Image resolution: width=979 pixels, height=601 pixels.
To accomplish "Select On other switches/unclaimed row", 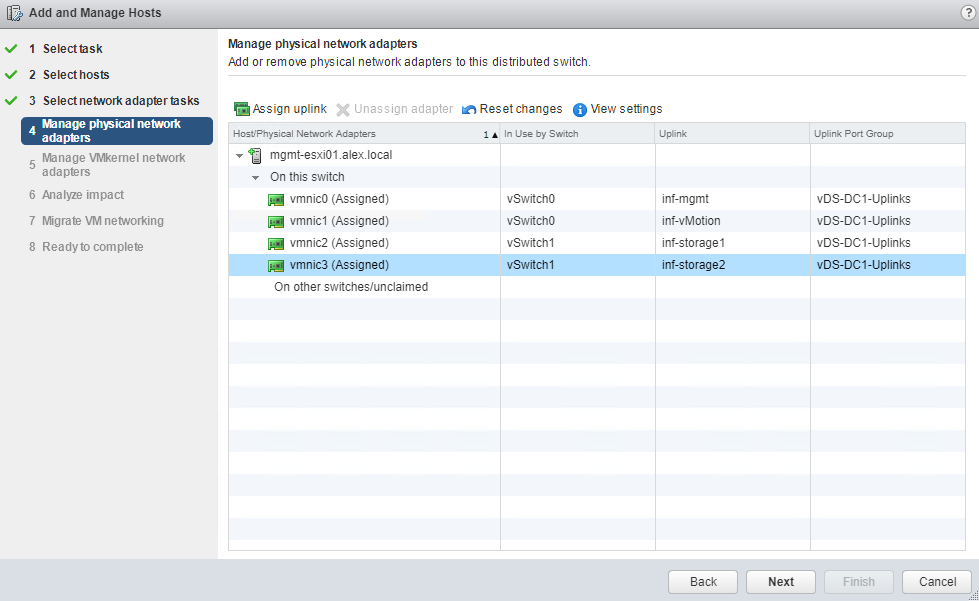I will coord(351,287).
